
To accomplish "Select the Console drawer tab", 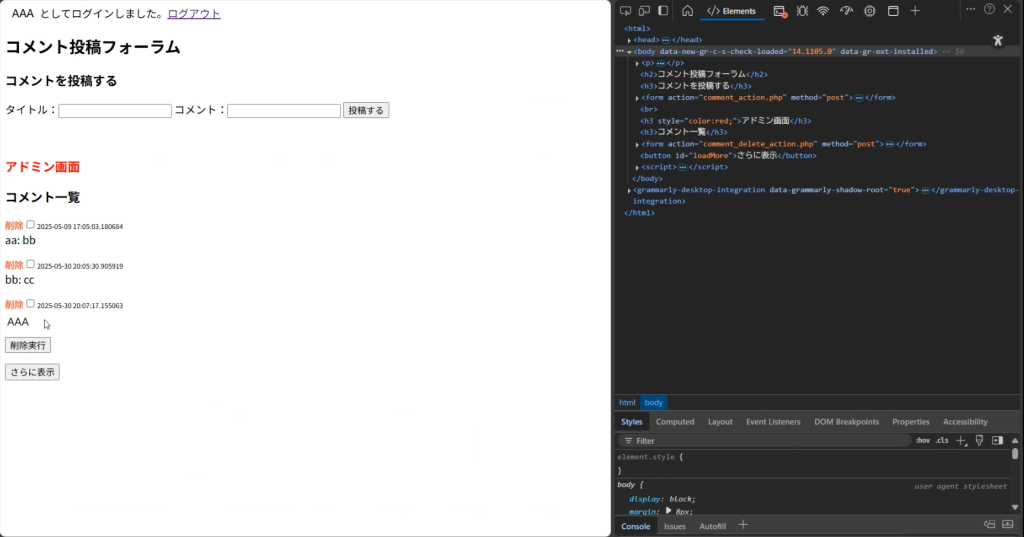I will click(x=635, y=526).
